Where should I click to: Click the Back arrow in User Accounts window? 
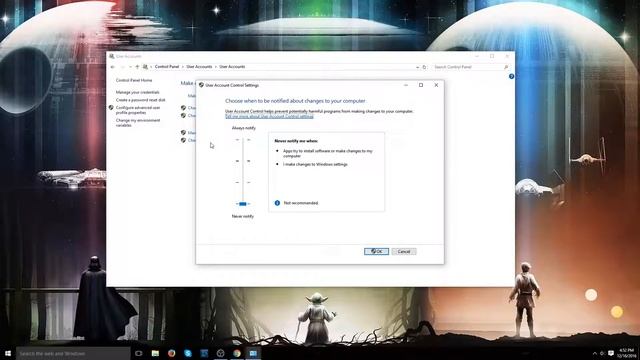[113, 67]
